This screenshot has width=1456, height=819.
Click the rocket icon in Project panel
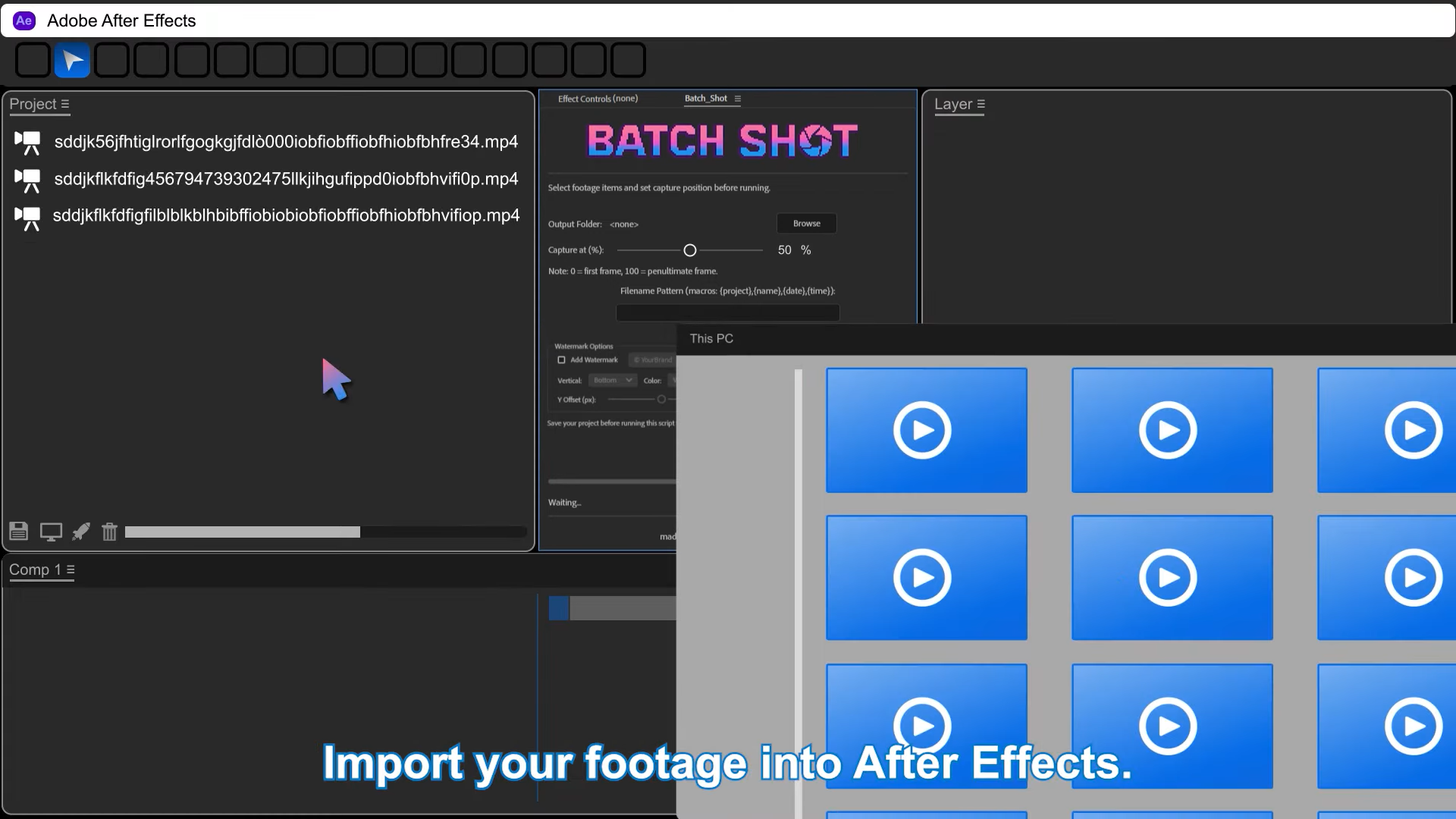80,532
